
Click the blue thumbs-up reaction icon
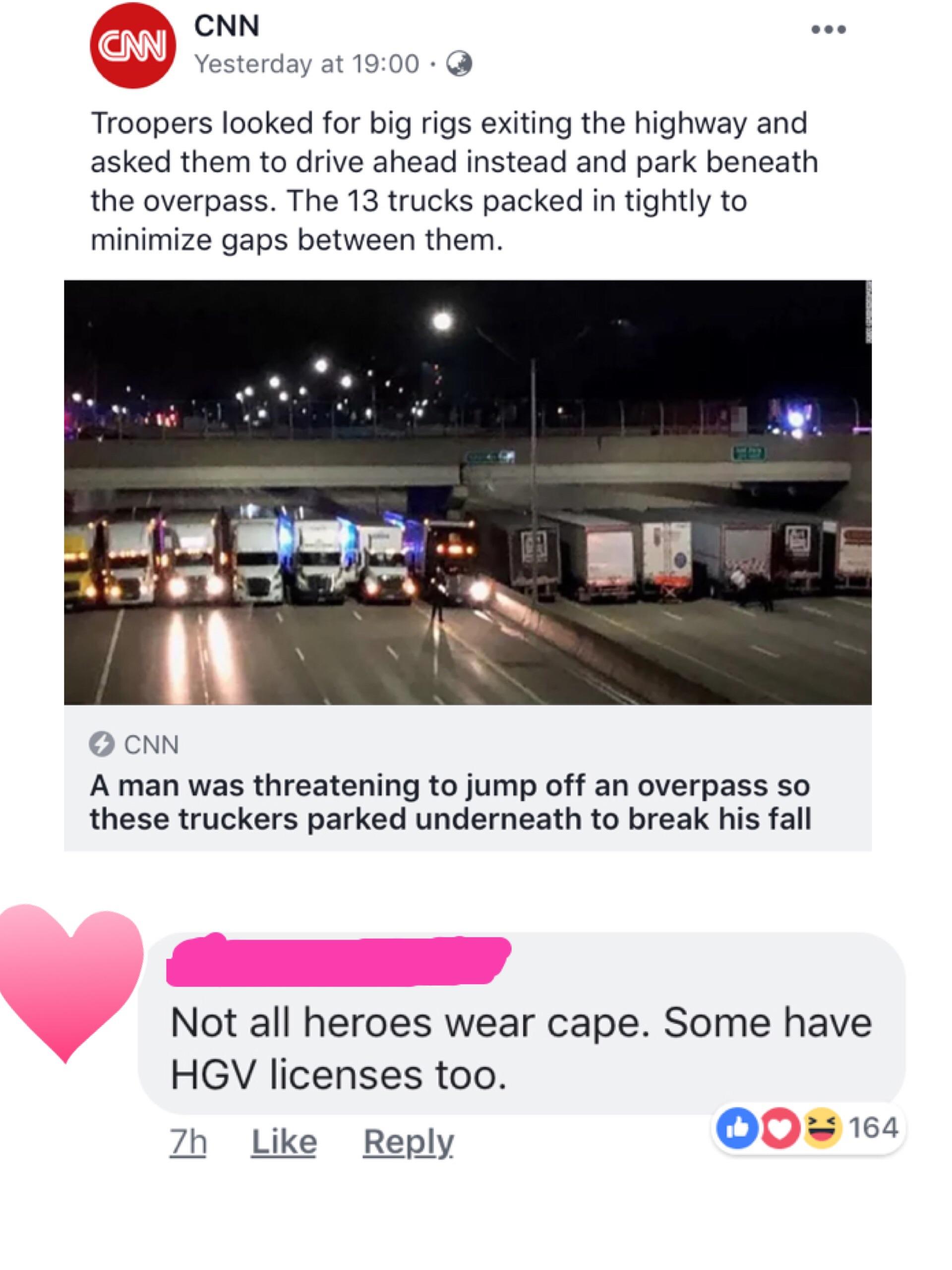pyautogui.click(x=738, y=1128)
